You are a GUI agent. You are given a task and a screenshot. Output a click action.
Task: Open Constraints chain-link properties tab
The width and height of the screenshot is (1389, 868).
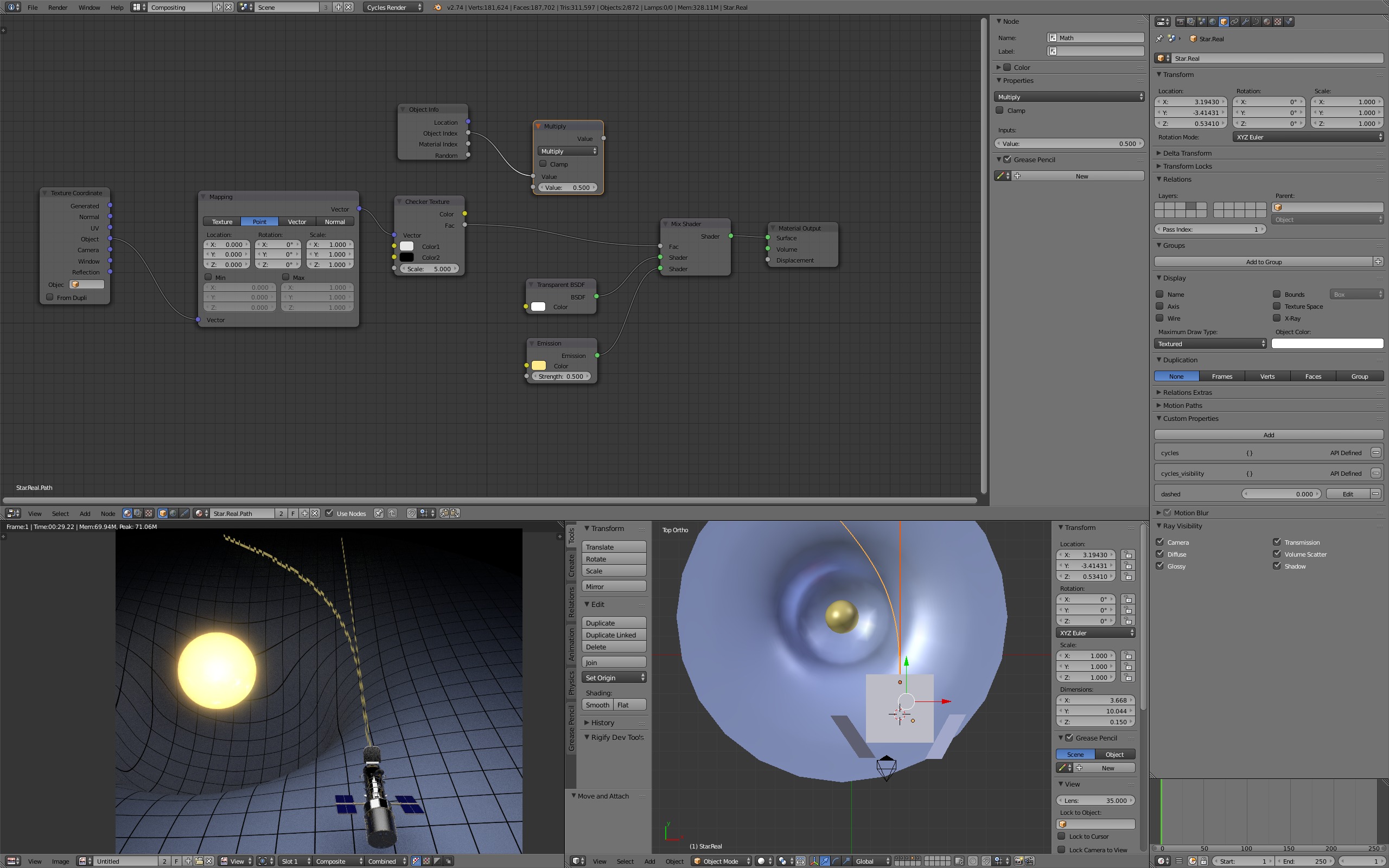(1234, 22)
